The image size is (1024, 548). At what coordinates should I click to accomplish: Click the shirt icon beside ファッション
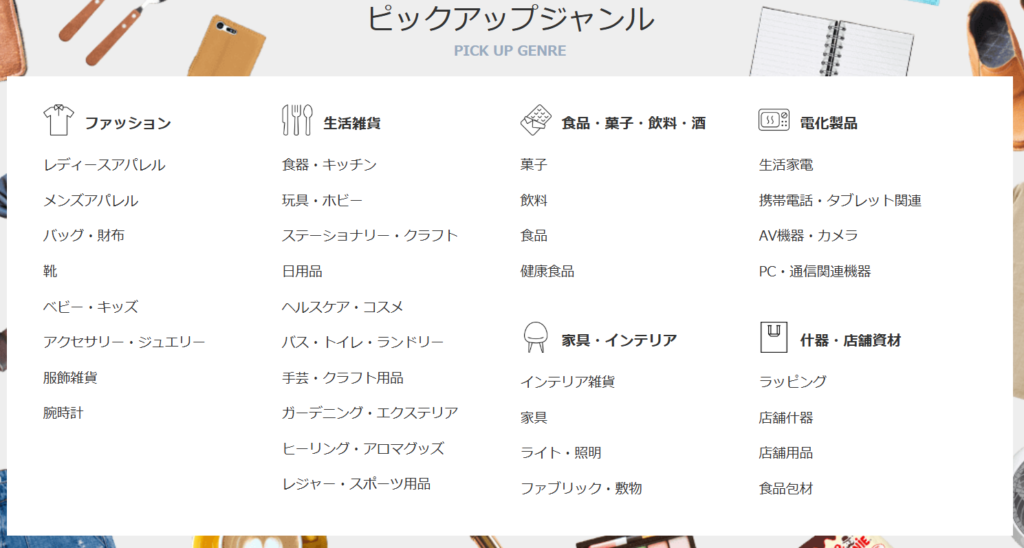click(x=59, y=121)
